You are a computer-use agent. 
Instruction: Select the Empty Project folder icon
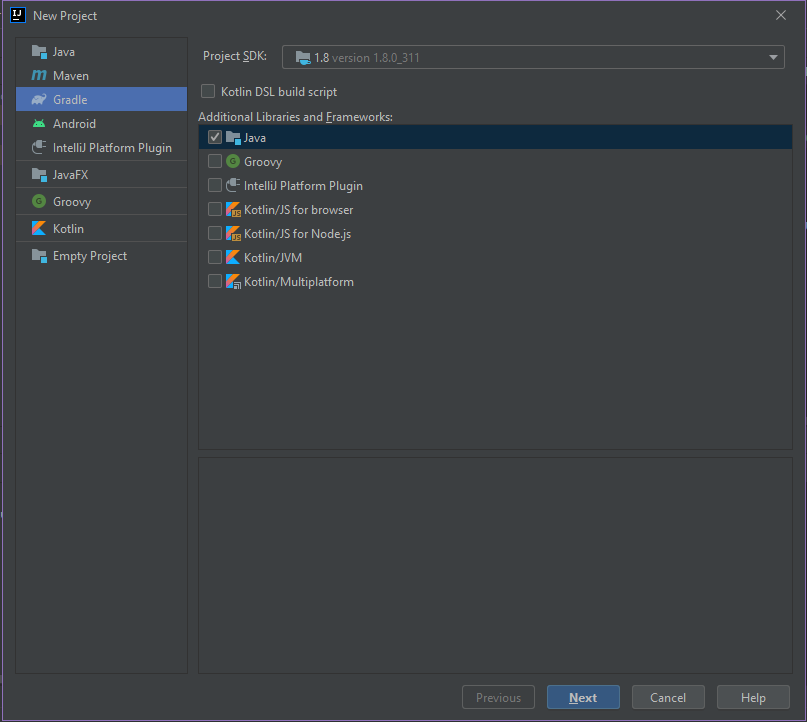tap(39, 256)
